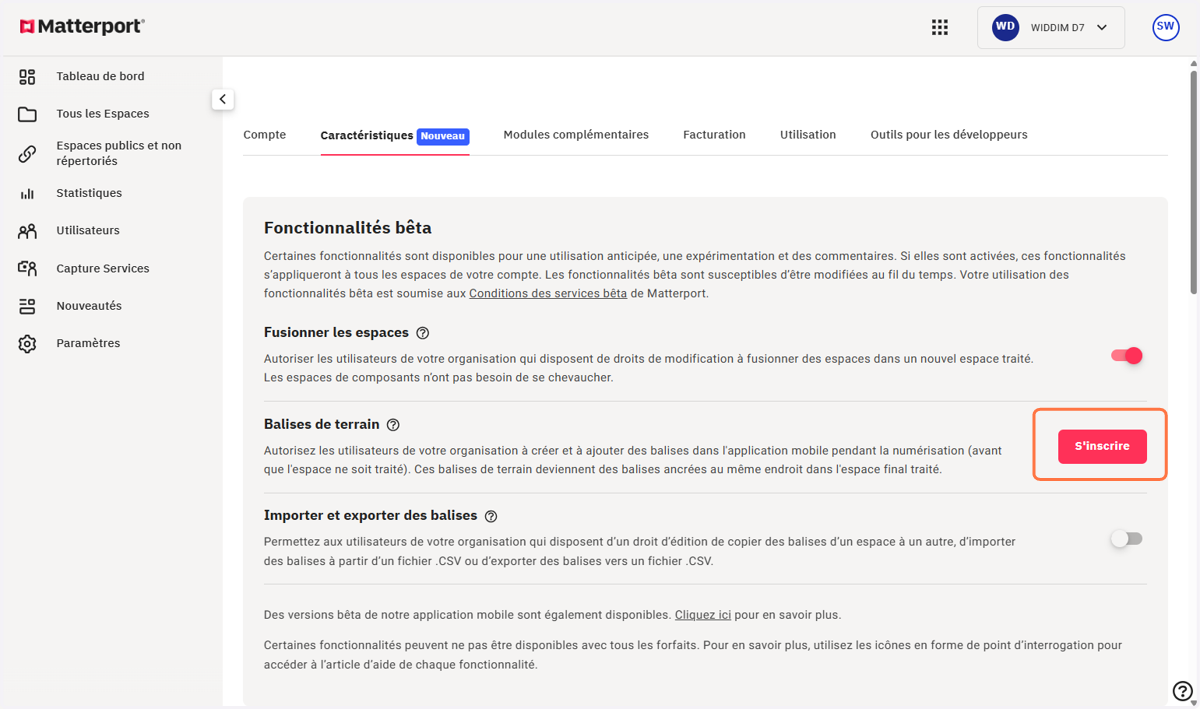Viewport: 1200px width, 709px height.
Task: Open Tableau de bord in sidebar
Action: point(100,76)
